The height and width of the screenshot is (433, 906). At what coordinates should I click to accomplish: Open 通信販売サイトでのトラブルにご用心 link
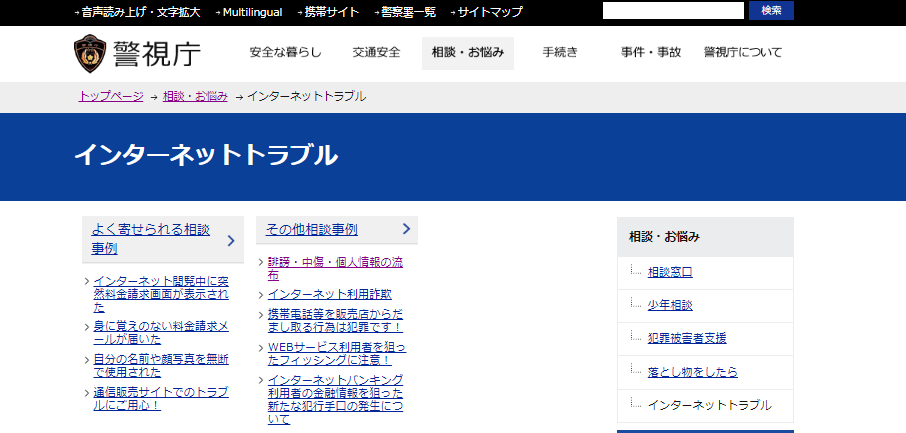160,399
